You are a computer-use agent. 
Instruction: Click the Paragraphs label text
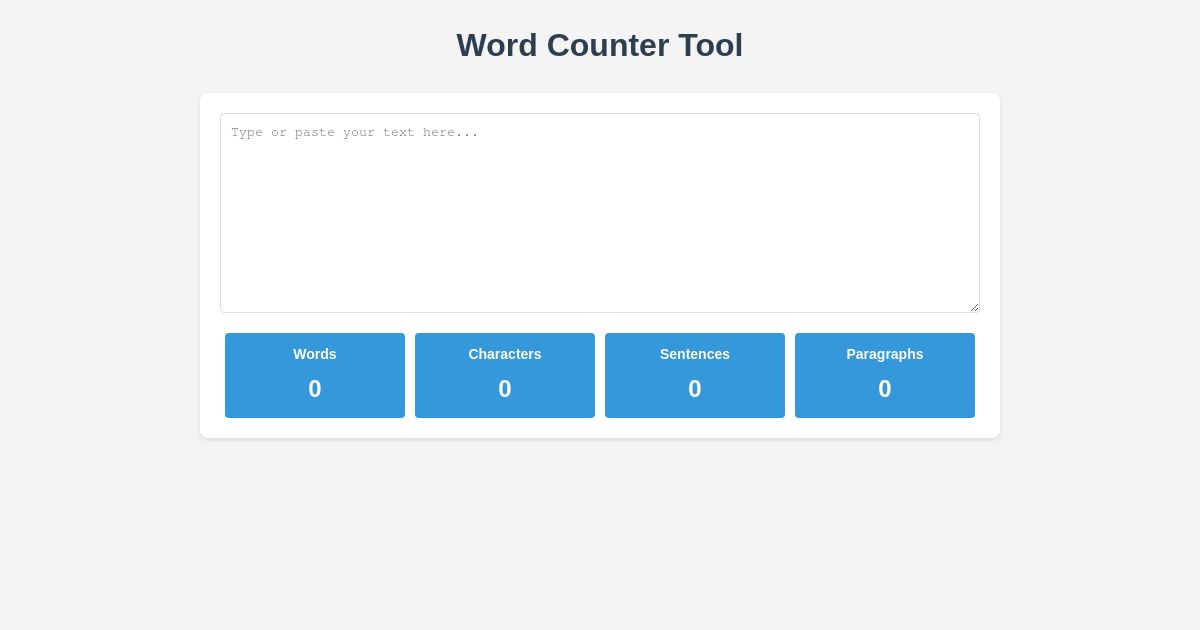885,354
